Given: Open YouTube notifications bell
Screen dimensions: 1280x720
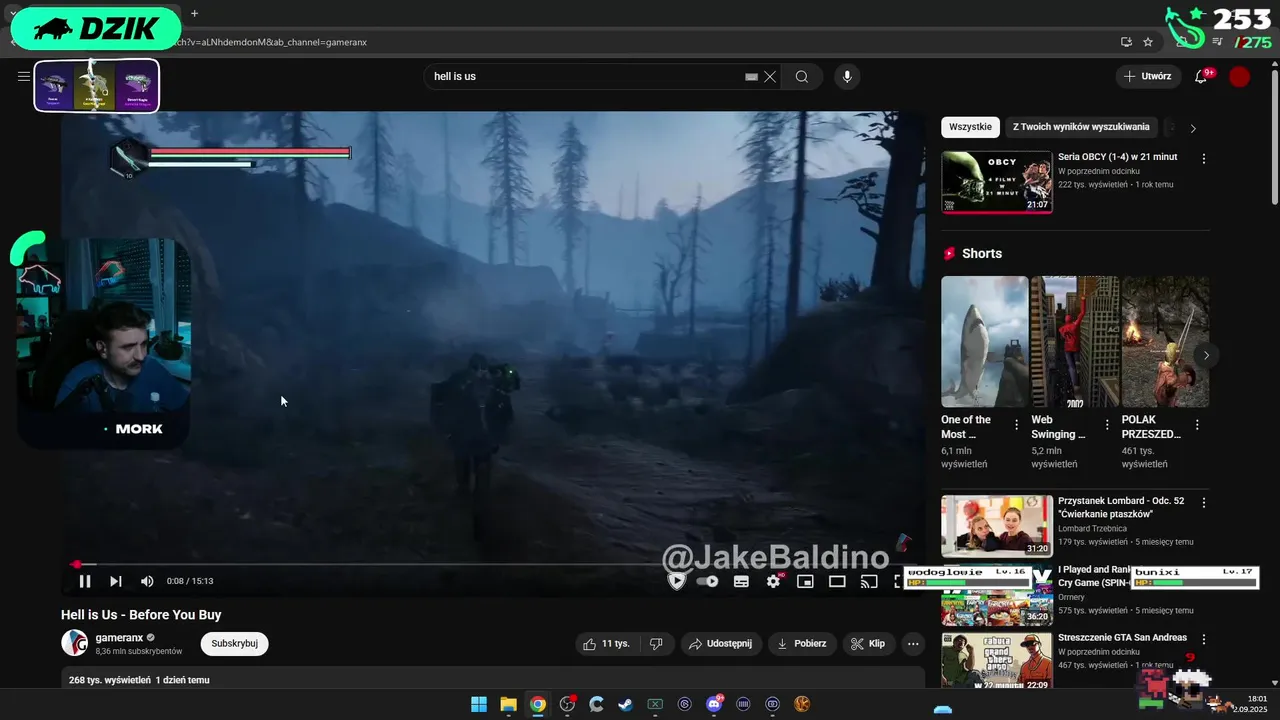Looking at the screenshot, I should [1201, 77].
